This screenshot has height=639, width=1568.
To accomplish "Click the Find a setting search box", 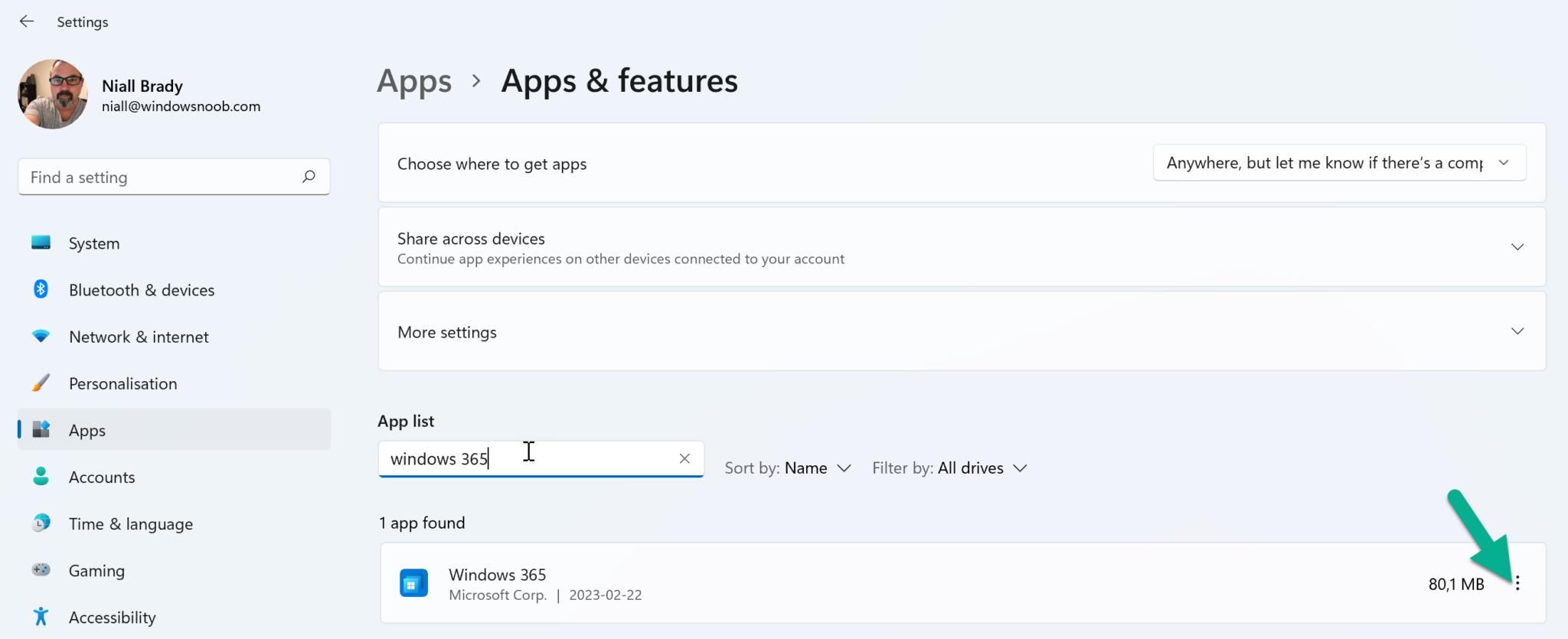I will (174, 178).
